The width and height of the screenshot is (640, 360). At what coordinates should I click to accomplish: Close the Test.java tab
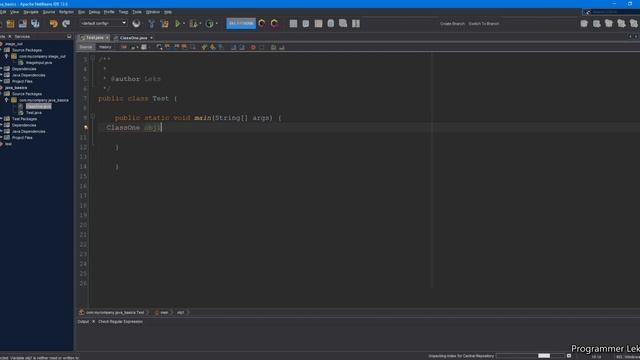click(x=108, y=38)
